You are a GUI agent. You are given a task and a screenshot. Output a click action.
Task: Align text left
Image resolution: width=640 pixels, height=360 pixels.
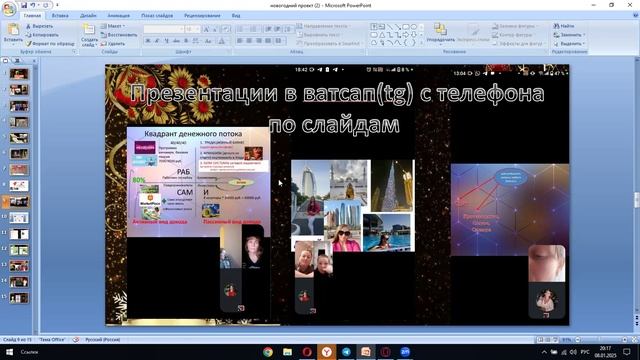pos(240,41)
